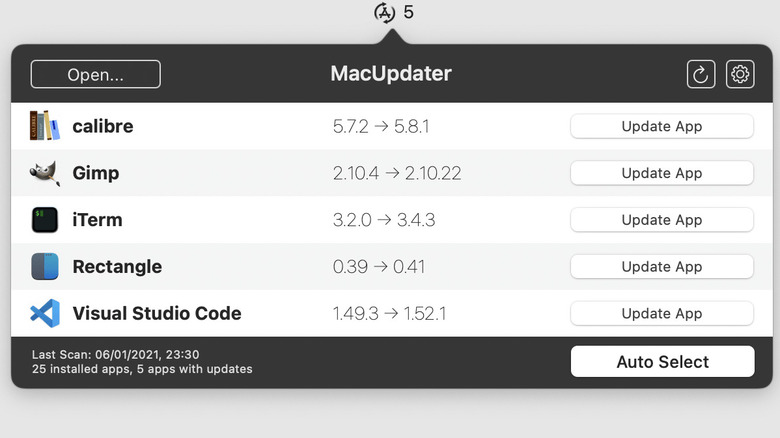
Task: Click the calibre version 5.7.2 → 5.8.1 text
Action: click(x=383, y=127)
